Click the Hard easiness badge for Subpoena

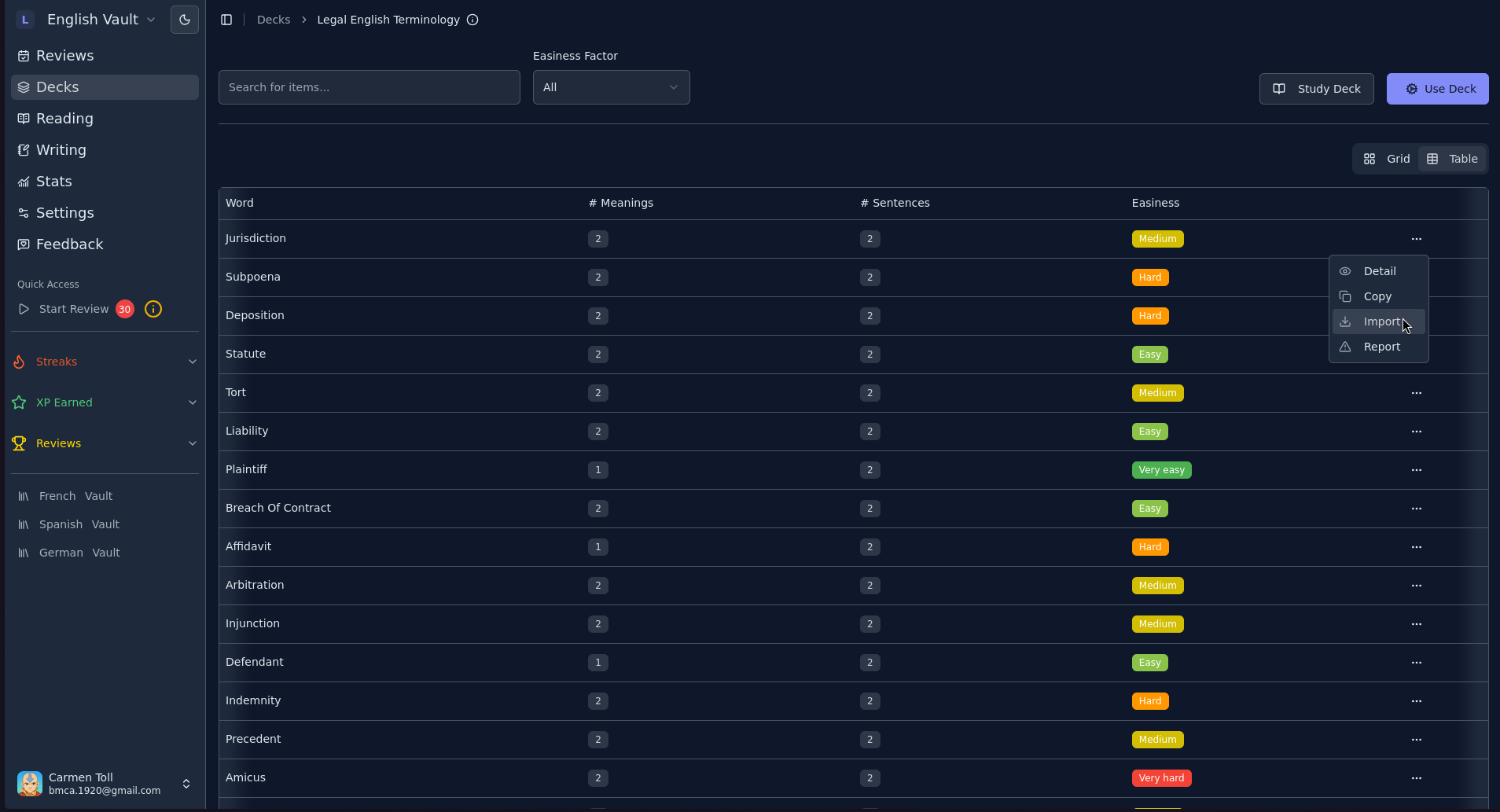[1149, 277]
